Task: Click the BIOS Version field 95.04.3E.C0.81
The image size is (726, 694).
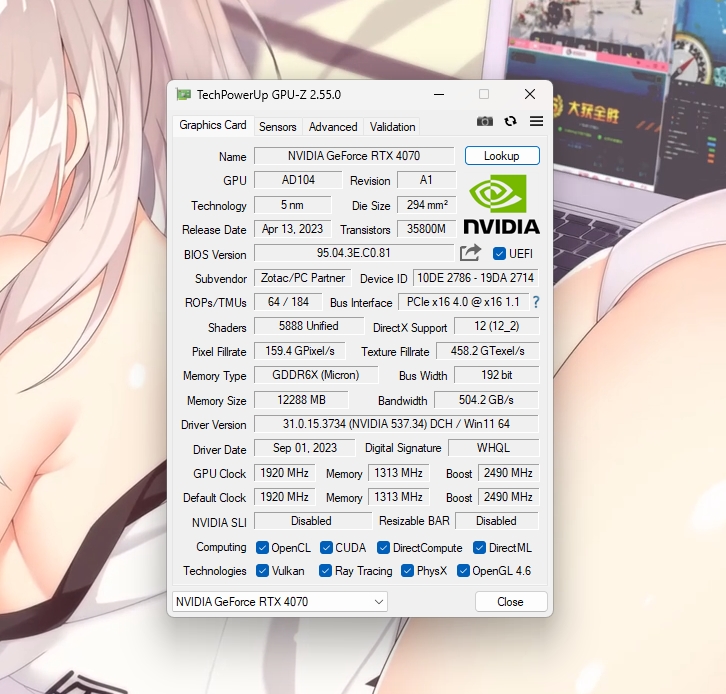Action: click(354, 253)
